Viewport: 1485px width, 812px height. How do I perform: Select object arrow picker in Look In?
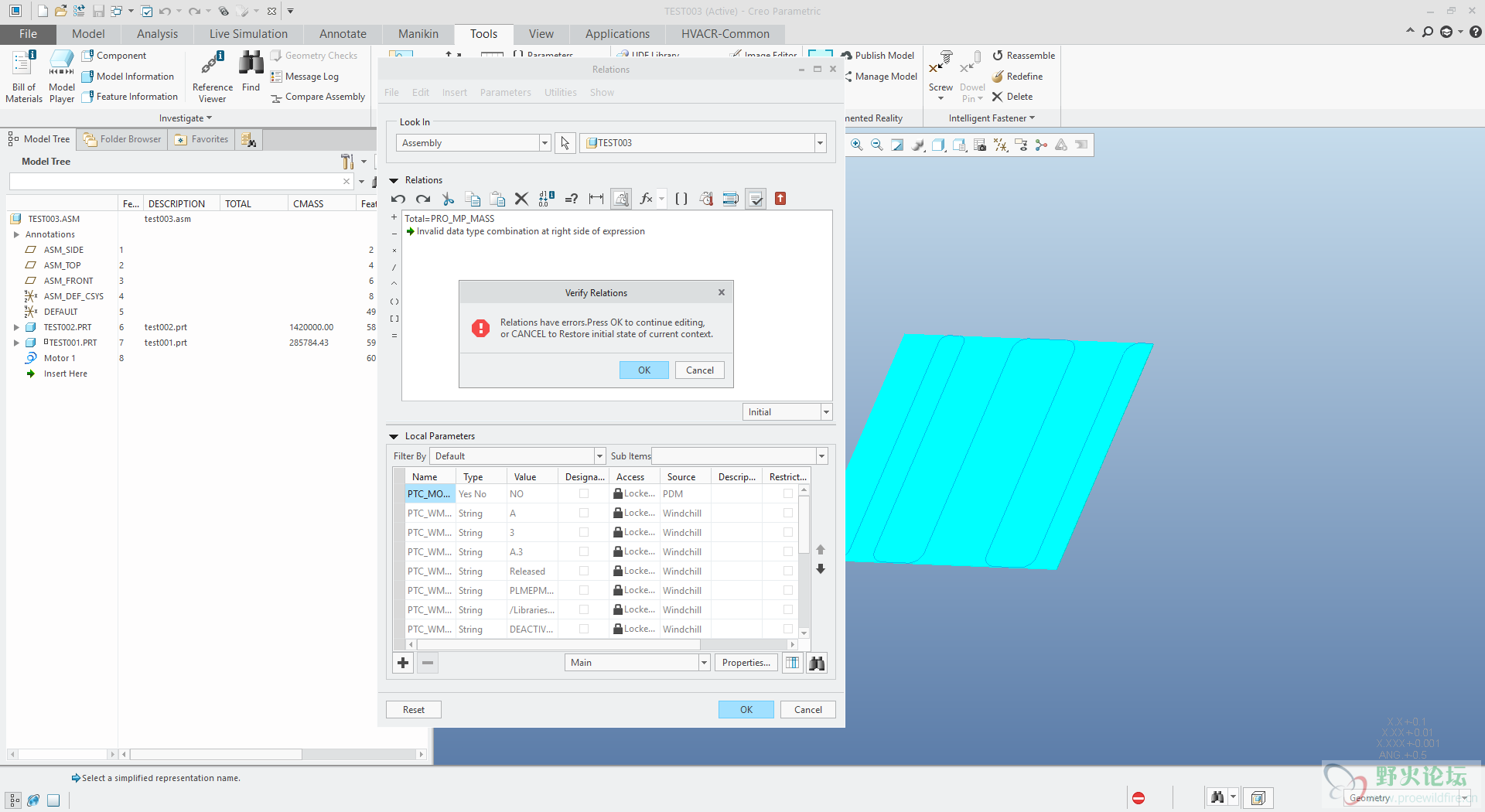click(x=565, y=143)
